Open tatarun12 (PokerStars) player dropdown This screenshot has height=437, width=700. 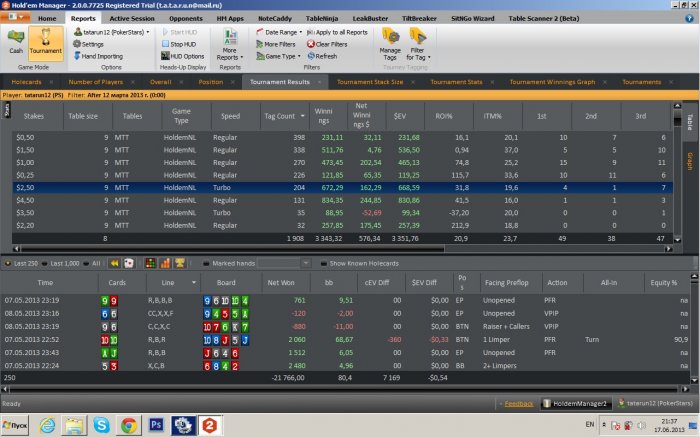pos(112,32)
